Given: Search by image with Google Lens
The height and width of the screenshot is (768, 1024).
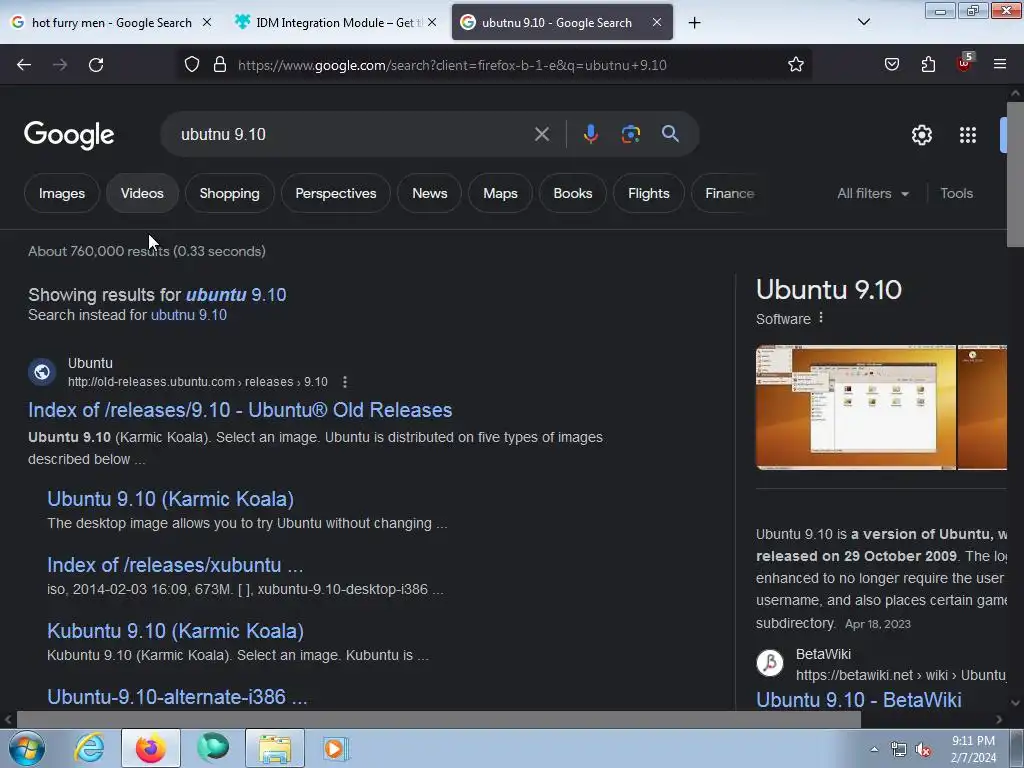Looking at the screenshot, I should 630,135.
